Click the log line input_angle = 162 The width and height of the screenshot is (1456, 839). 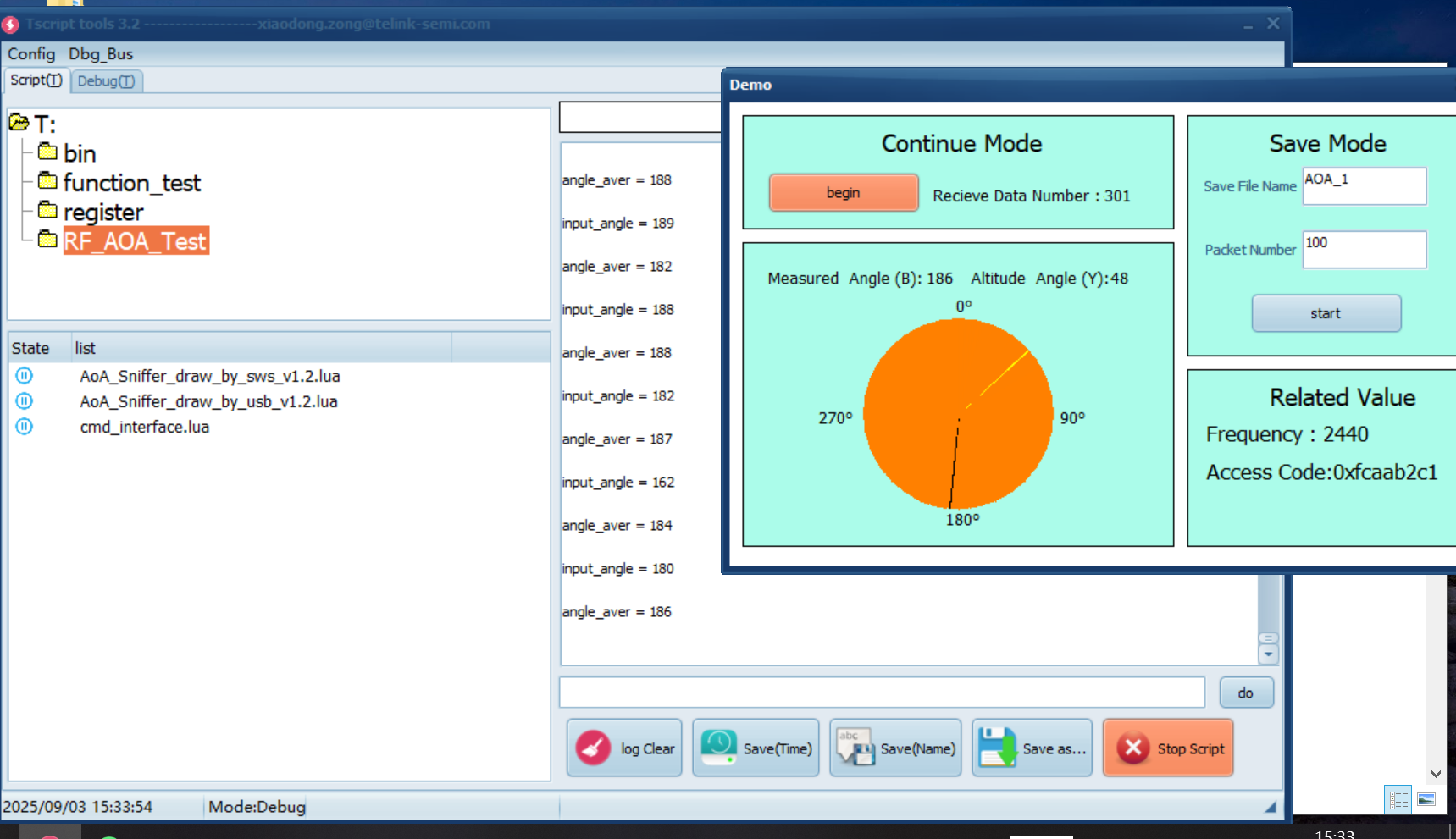click(x=618, y=483)
